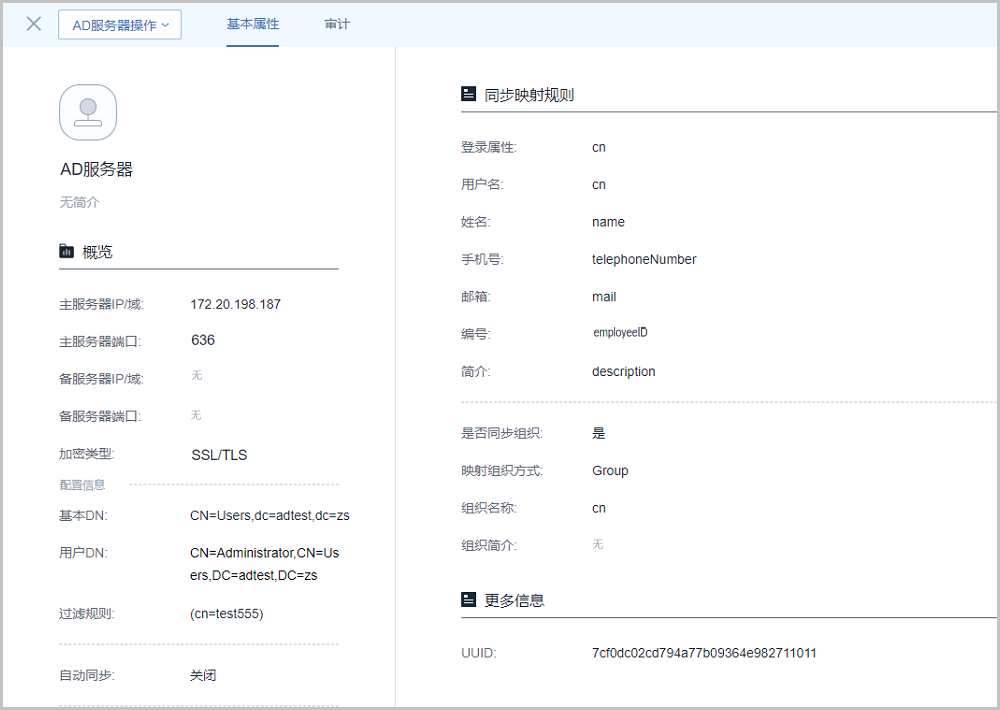Click the base DN value CN=Users,dc=adtest,dc=zs
1000x710 pixels.
pyautogui.click(x=269, y=516)
